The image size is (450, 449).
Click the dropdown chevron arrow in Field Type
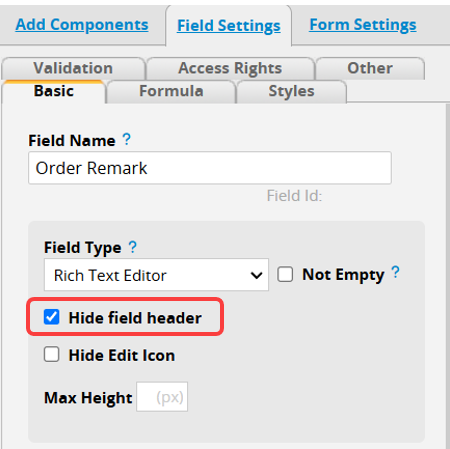click(x=256, y=275)
